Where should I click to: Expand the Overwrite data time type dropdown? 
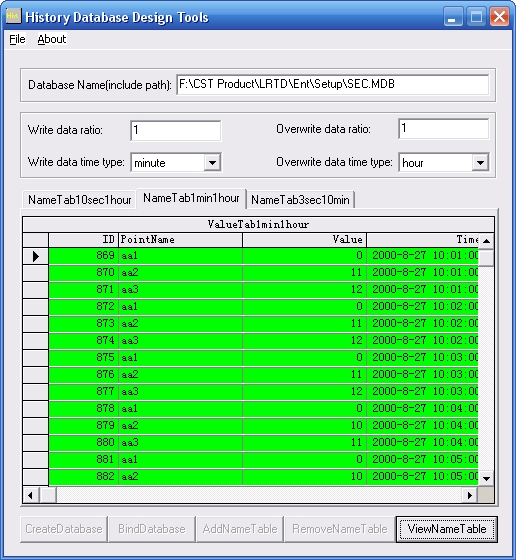click(x=480, y=163)
